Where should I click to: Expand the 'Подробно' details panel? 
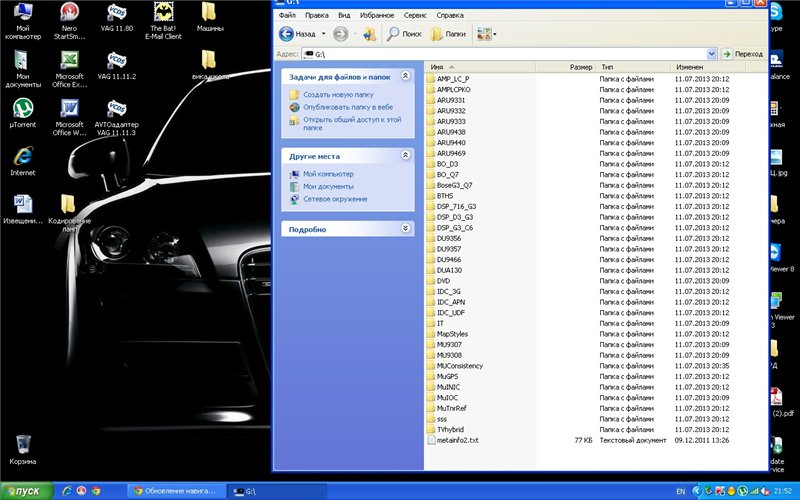405,229
